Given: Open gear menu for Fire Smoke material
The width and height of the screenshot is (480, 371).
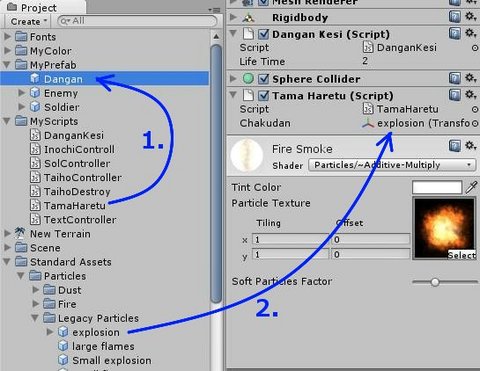Looking at the screenshot, I should coord(471,145).
